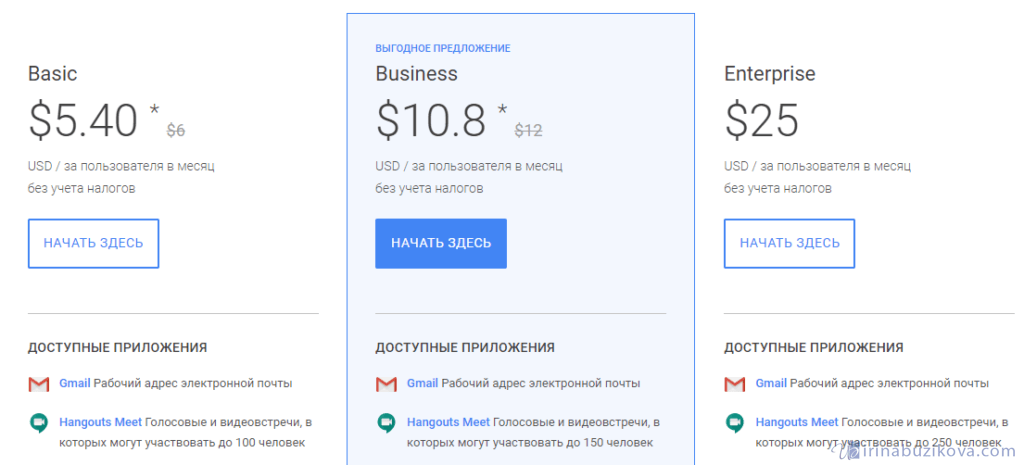Click the ВЫГОДНОЕ ПРЕДЛОЖЕНИЕ label
Image resolution: width=1024 pixels, height=465 pixels.
point(443,48)
